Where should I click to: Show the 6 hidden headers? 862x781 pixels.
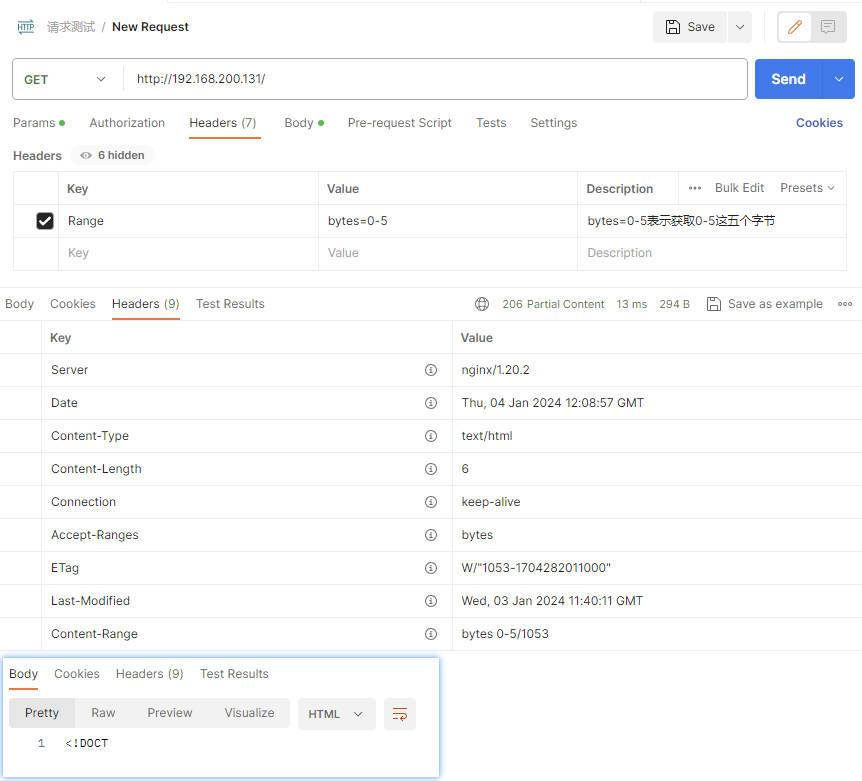[112, 156]
